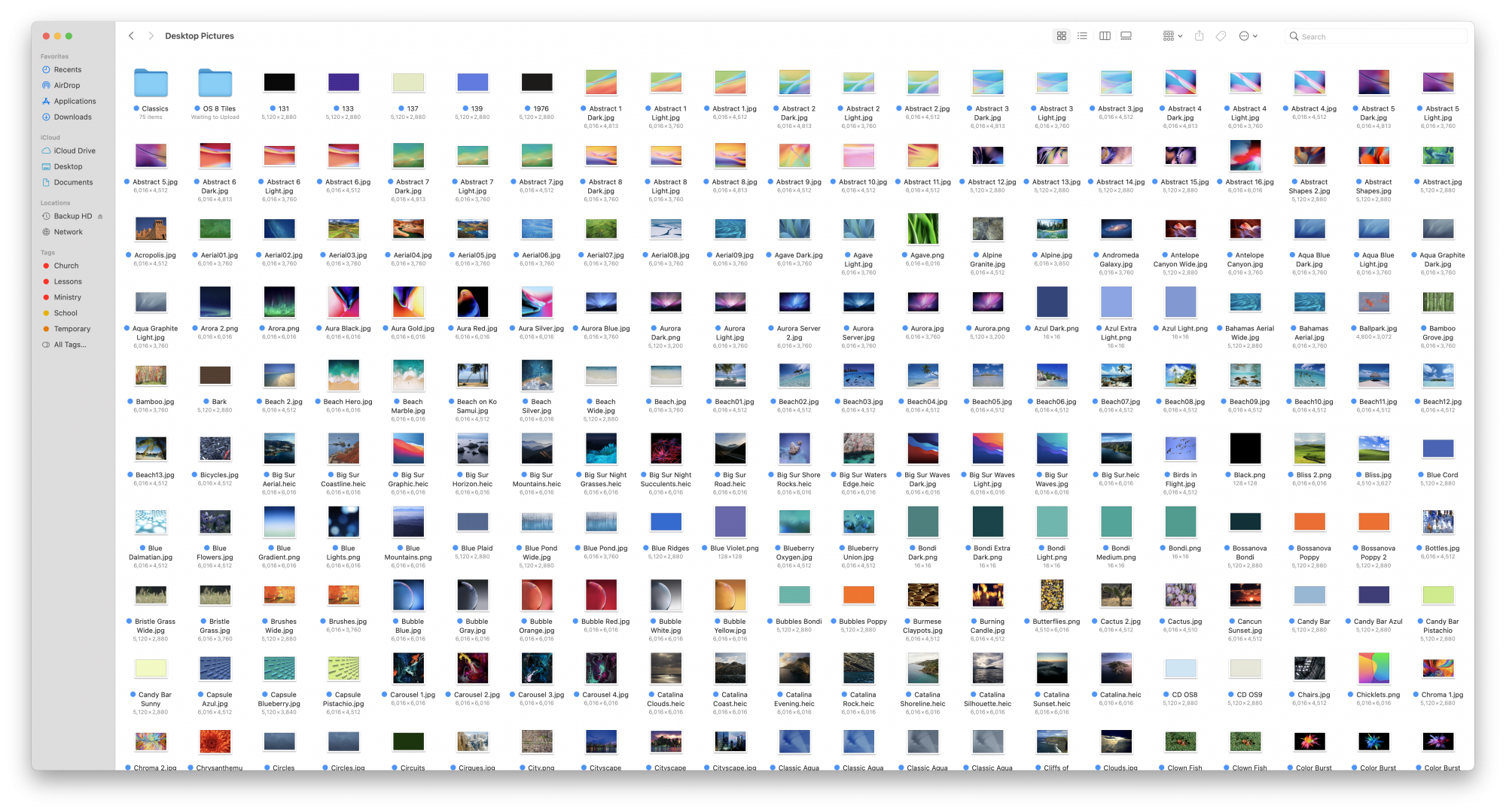Click the Edit Tags toolbar icon

coord(1221,36)
